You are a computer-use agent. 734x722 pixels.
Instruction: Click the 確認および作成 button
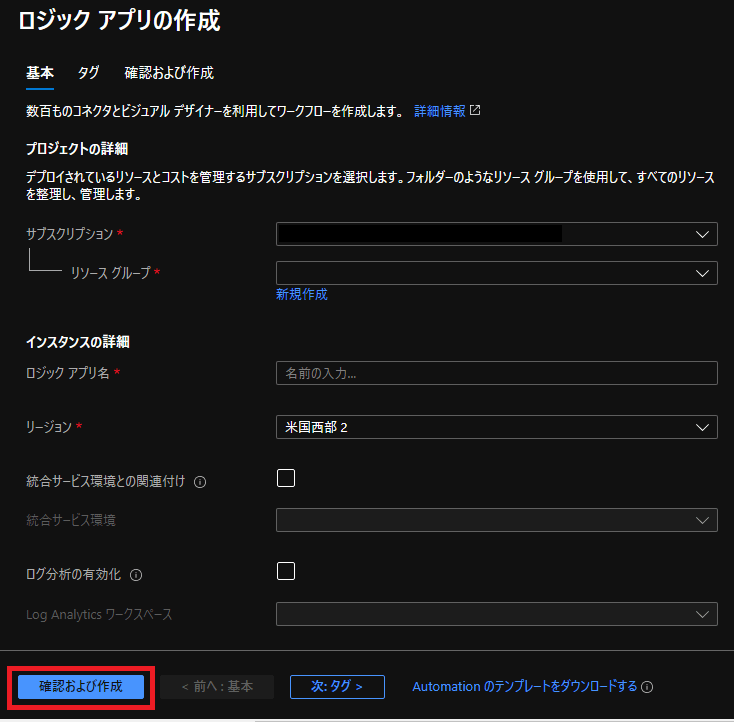[81, 687]
